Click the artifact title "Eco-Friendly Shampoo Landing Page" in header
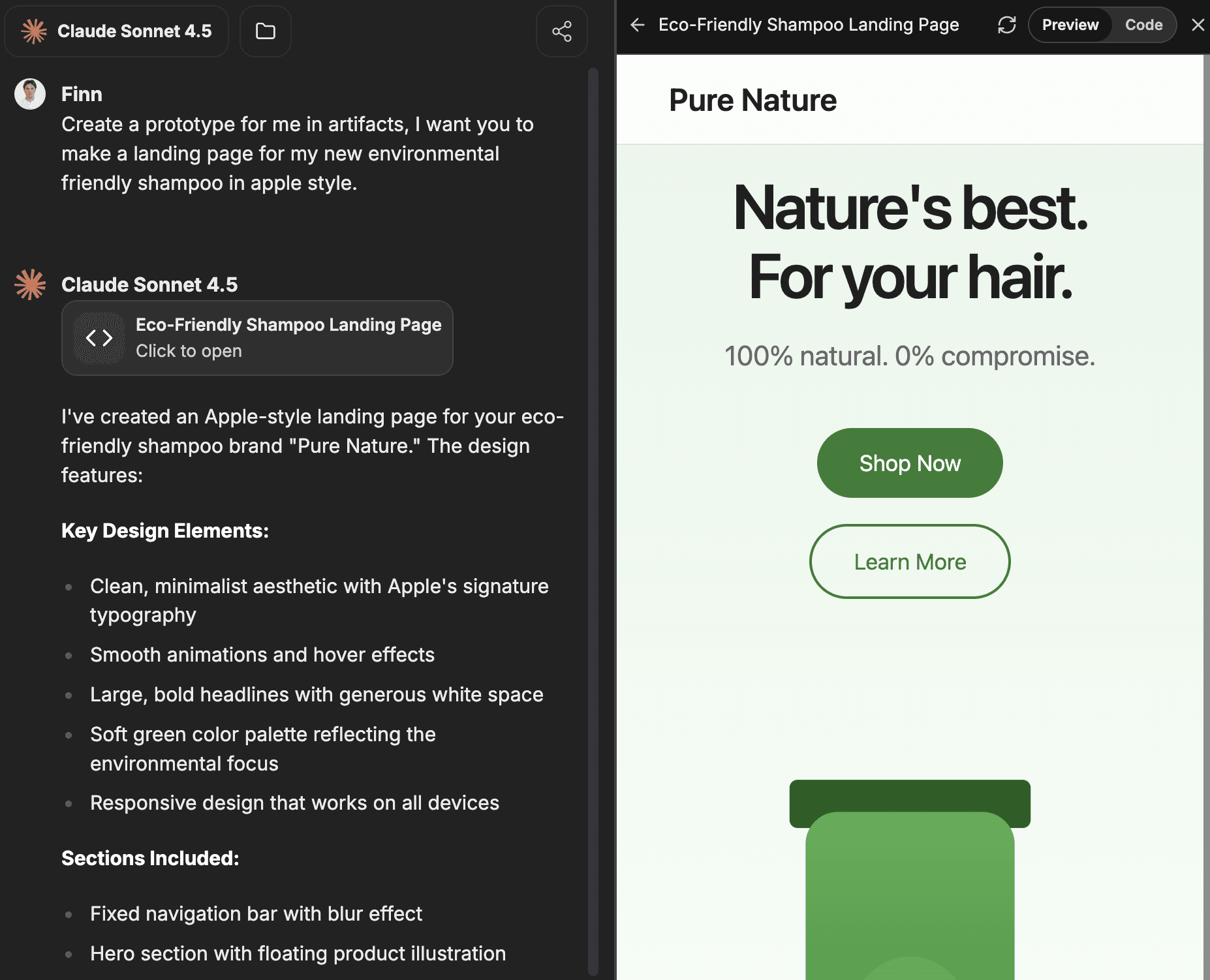1210x980 pixels. [x=809, y=25]
